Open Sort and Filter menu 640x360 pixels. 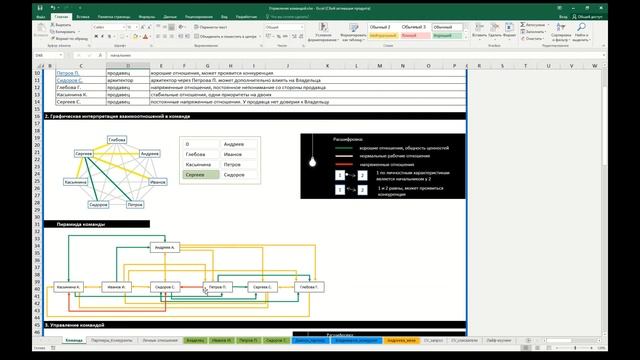561,32
